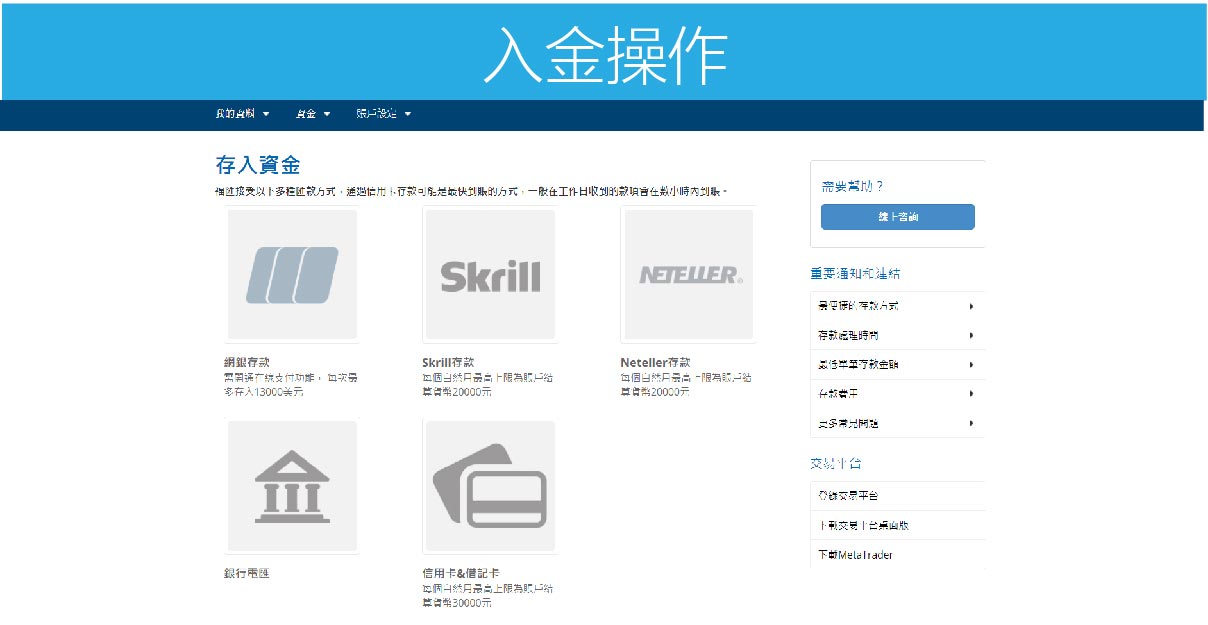Open 下載MetaTrader link
Viewport: 1208px width, 625px height.
point(897,554)
